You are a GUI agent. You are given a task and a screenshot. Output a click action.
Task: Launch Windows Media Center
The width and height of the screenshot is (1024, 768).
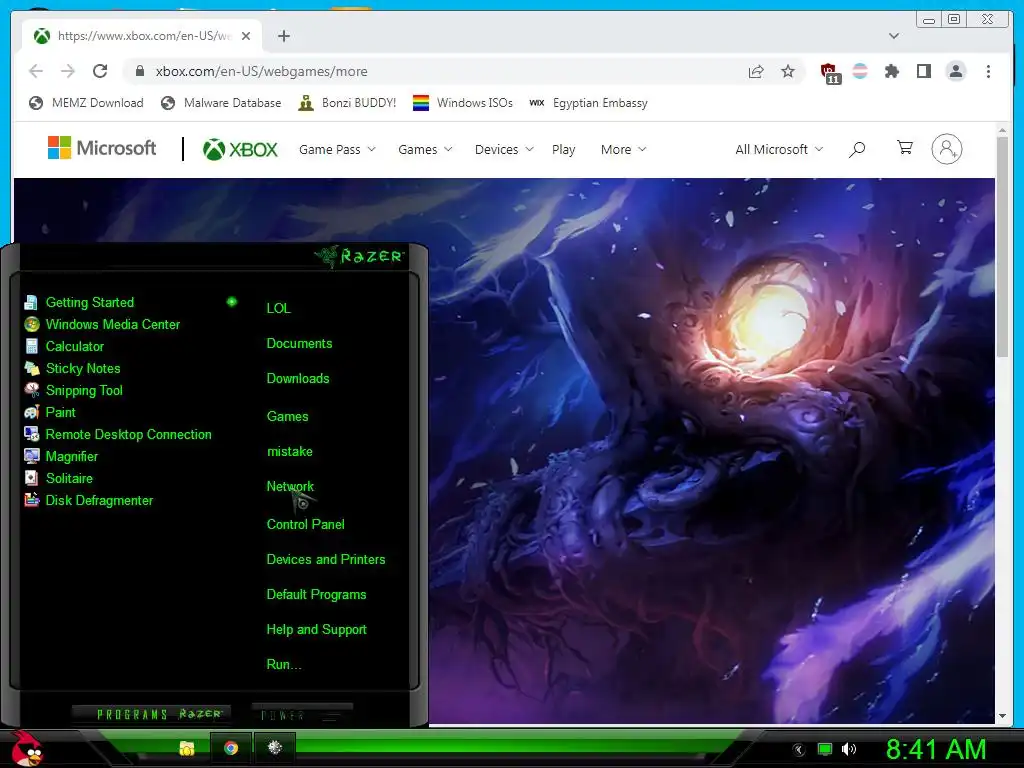click(x=102, y=325)
